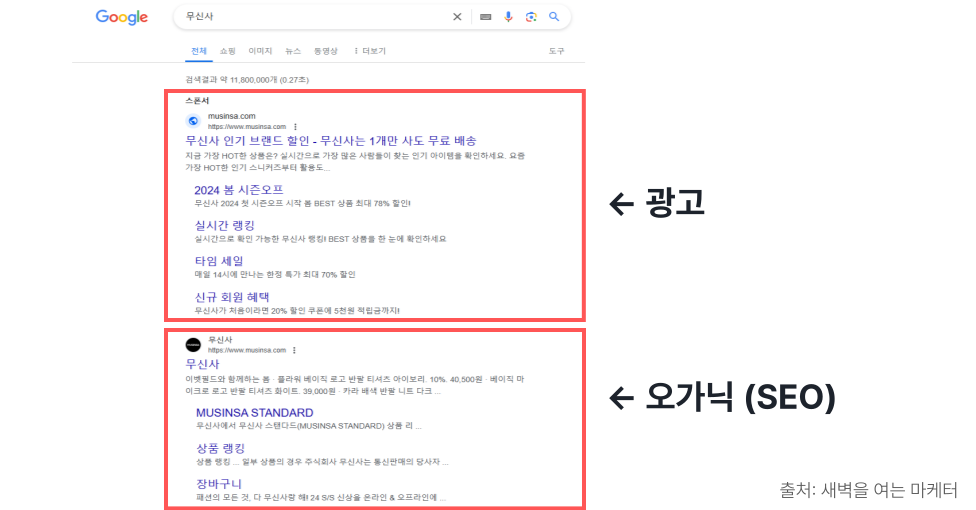Open the 도구 tools option
The height and width of the screenshot is (510, 976).
(x=556, y=51)
